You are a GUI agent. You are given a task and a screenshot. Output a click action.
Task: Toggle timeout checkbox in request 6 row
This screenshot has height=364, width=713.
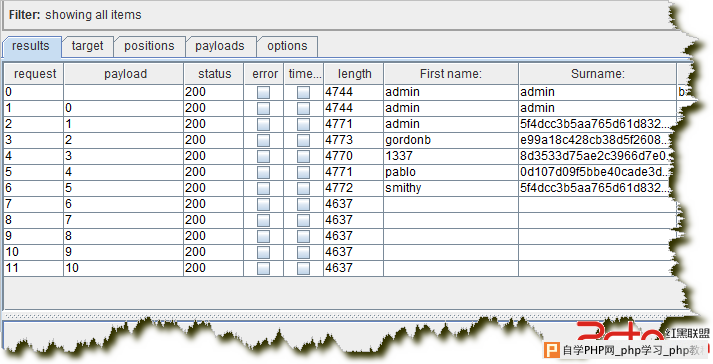click(x=303, y=188)
